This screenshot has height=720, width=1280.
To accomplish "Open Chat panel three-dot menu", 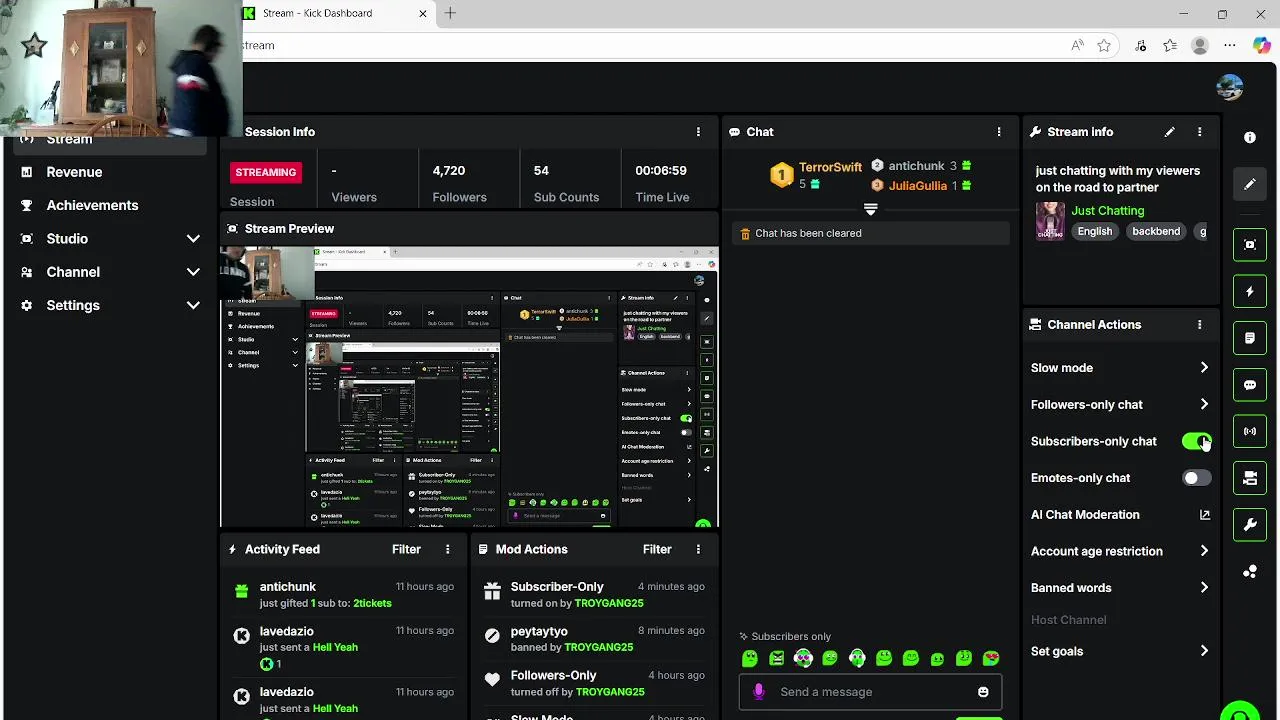I will (x=999, y=132).
